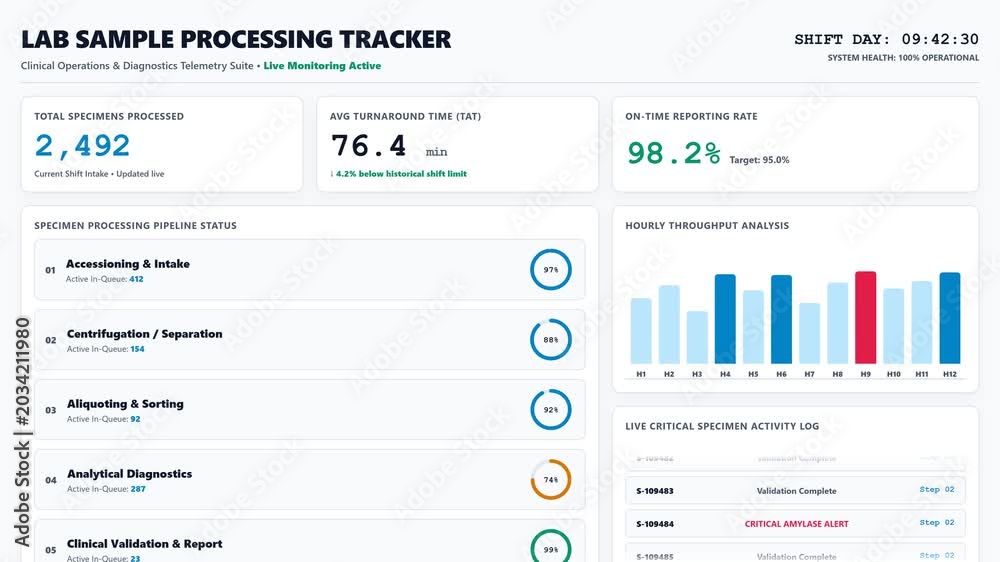
Task: Open the Avg Turnaround Time card
Action: tap(457, 144)
